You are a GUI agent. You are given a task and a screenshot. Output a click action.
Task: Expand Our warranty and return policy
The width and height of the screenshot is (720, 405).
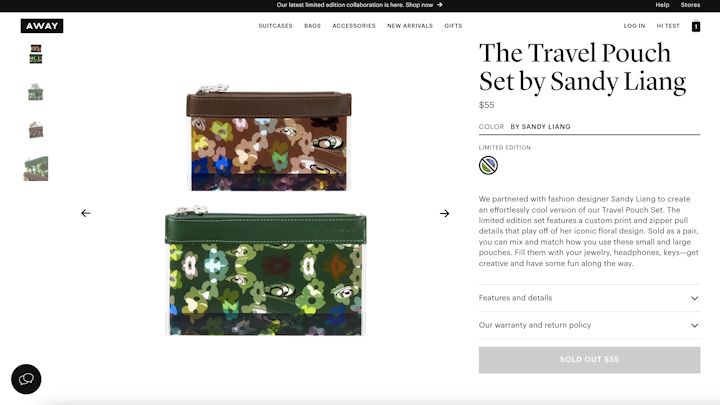pos(589,325)
